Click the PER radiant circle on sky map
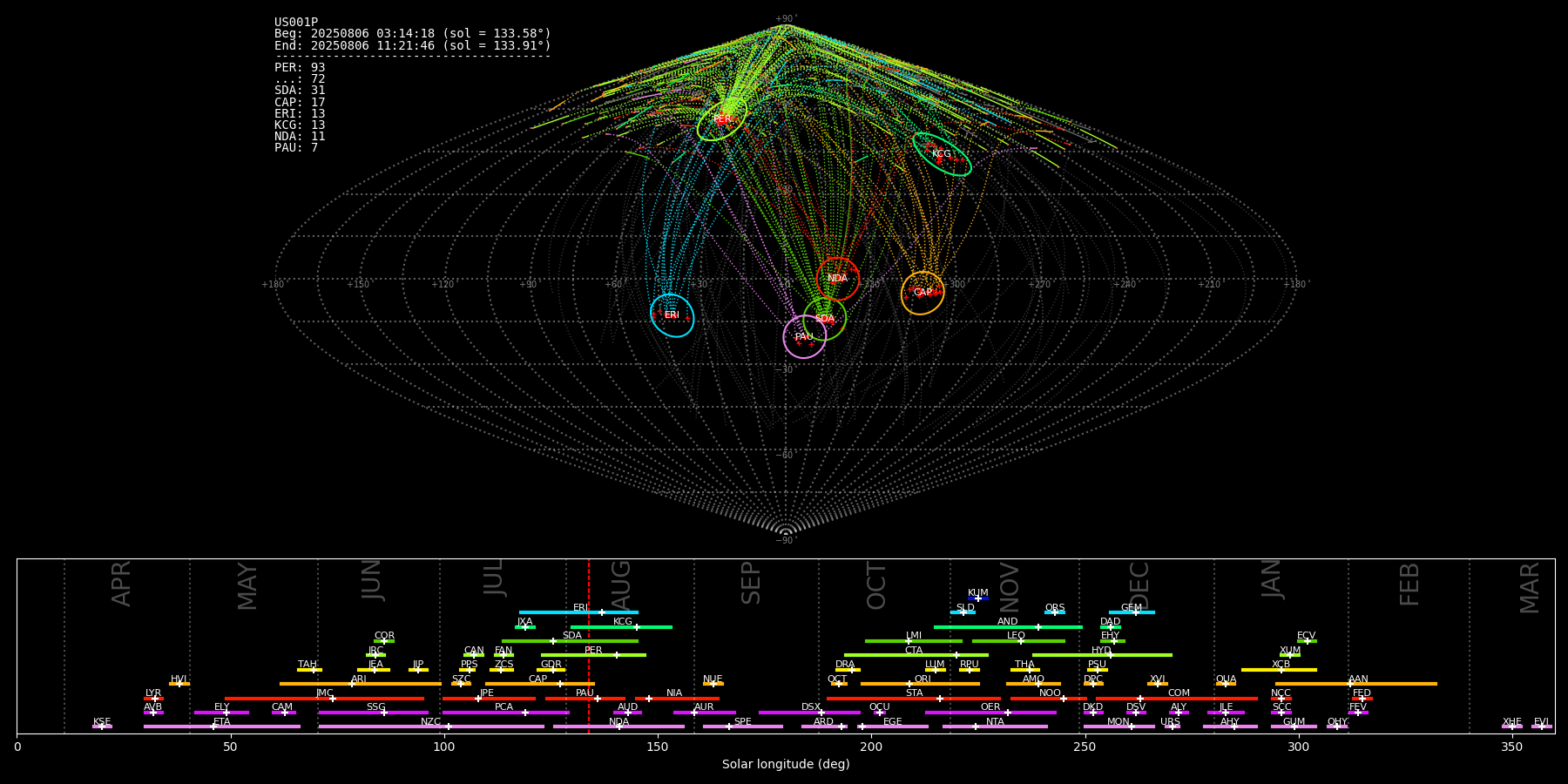 tap(722, 119)
